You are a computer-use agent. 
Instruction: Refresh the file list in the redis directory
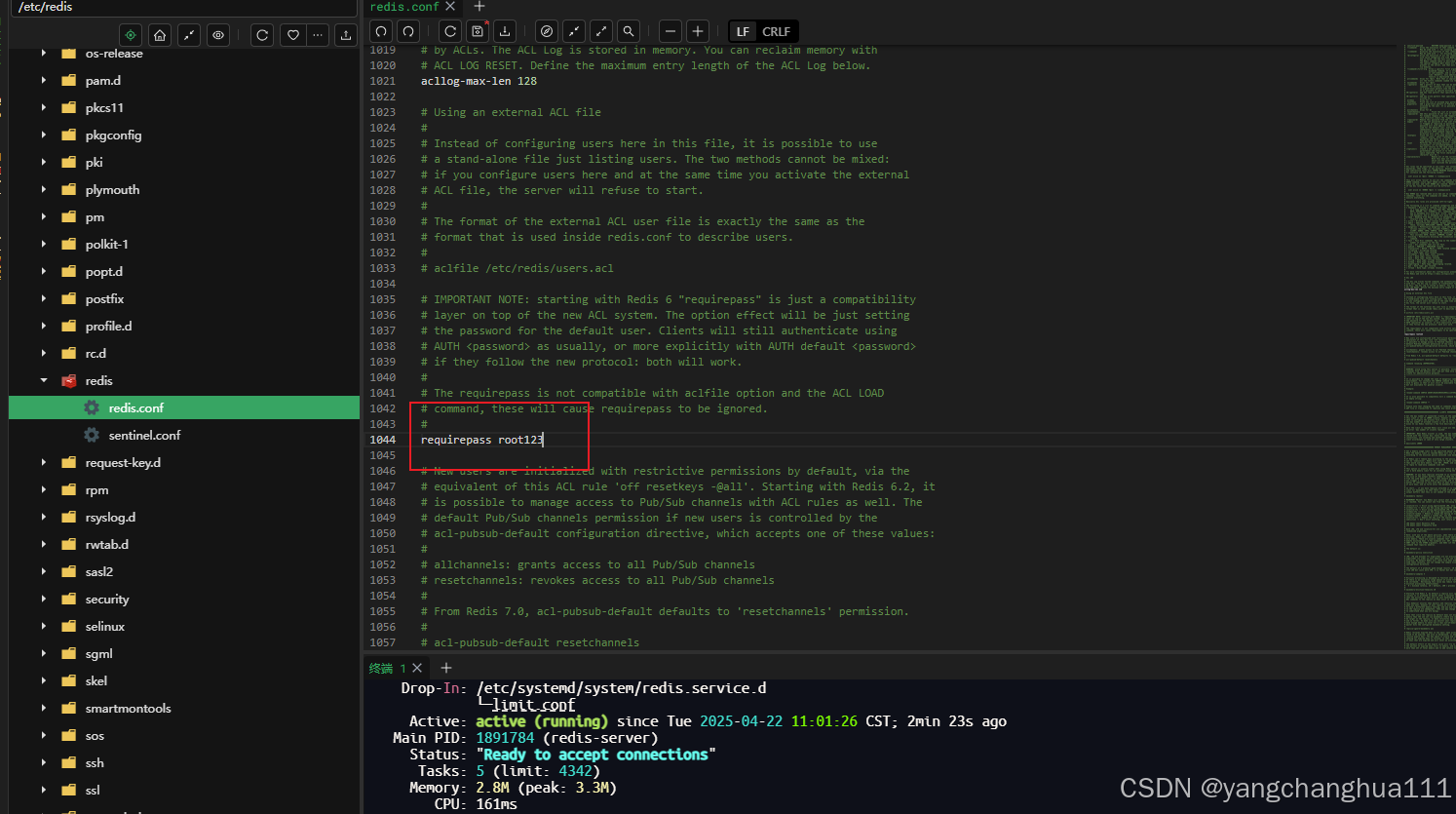(261, 34)
